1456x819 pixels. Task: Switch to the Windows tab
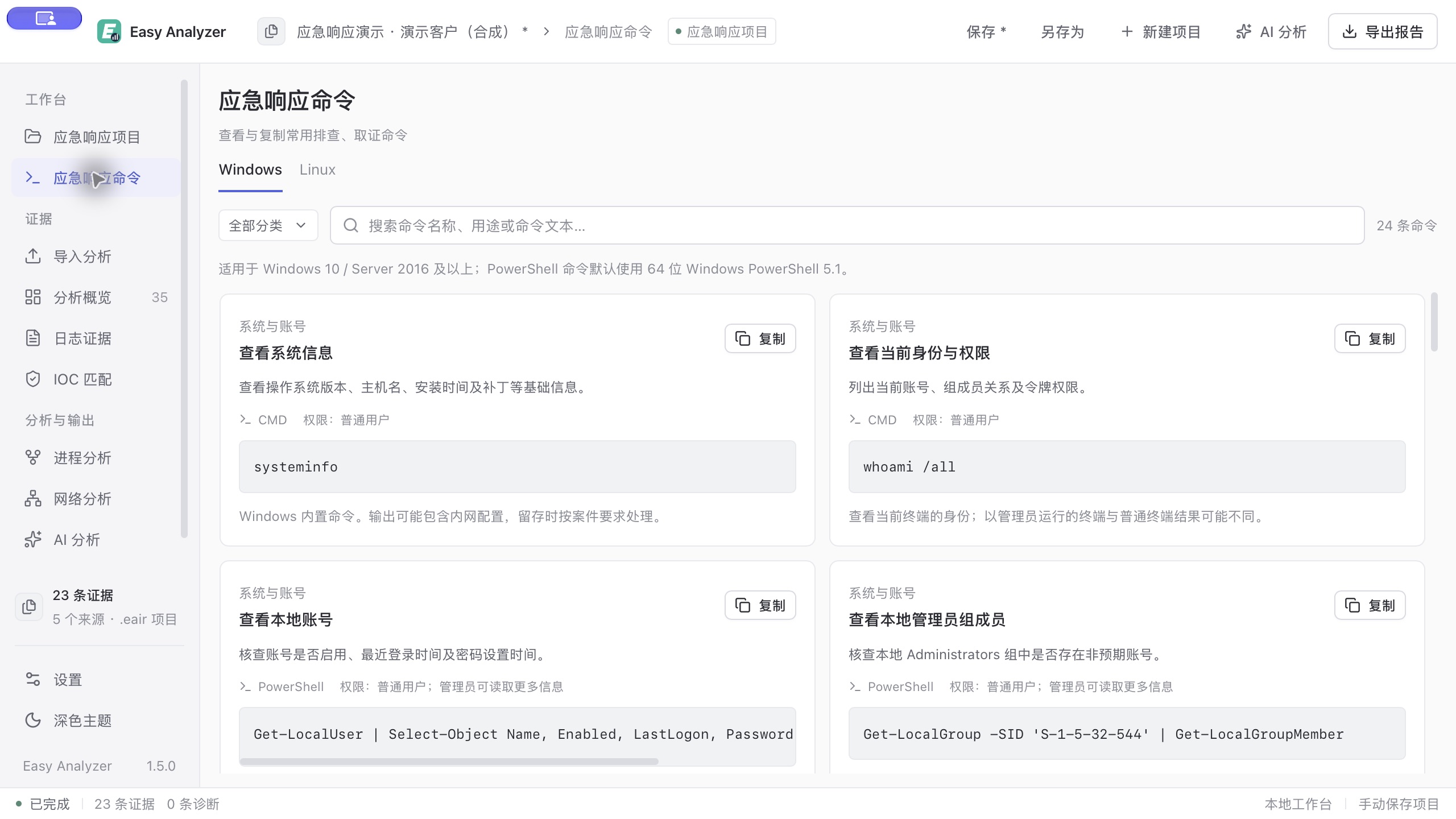coord(250,169)
